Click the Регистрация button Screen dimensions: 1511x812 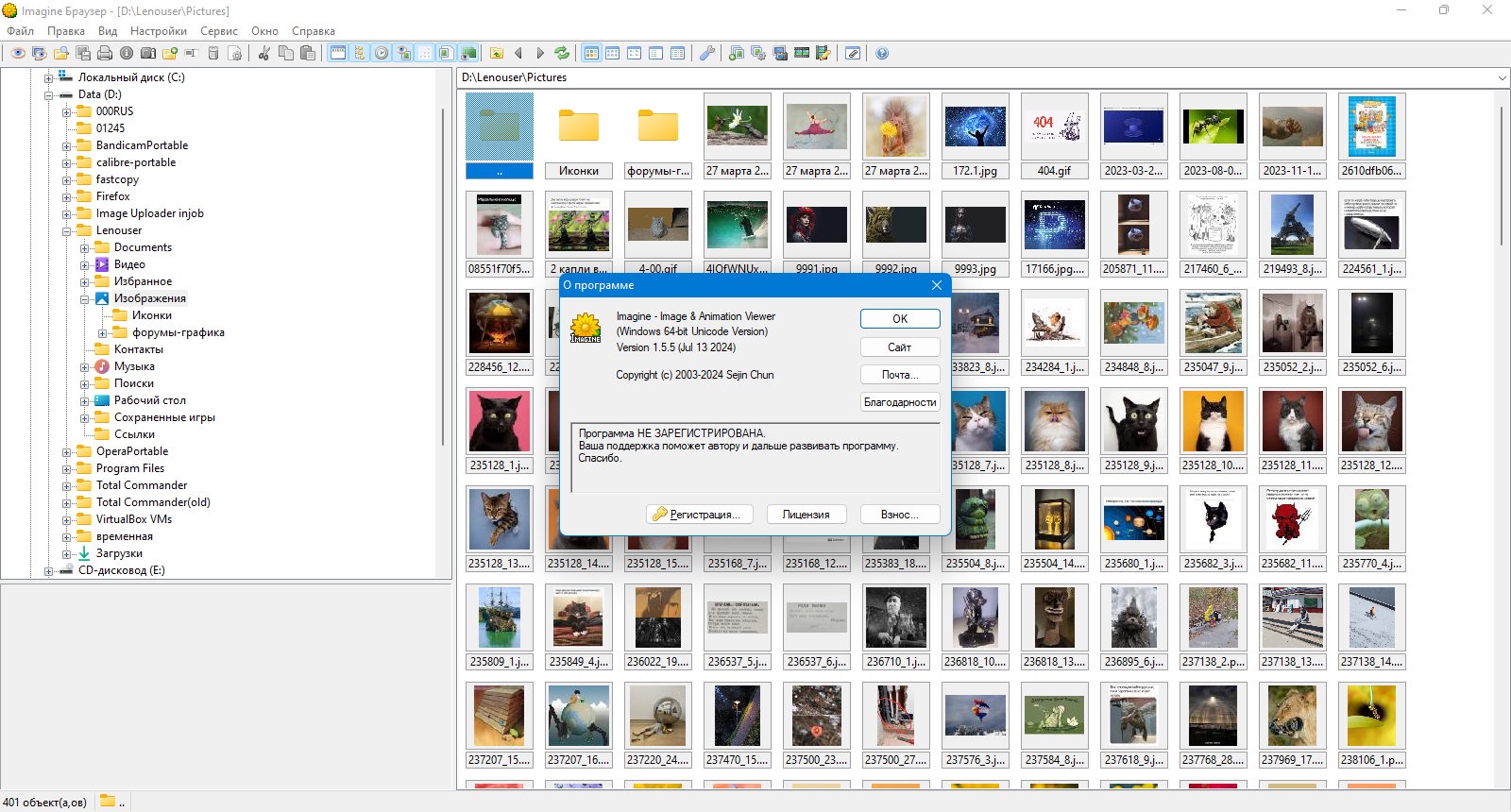point(699,515)
